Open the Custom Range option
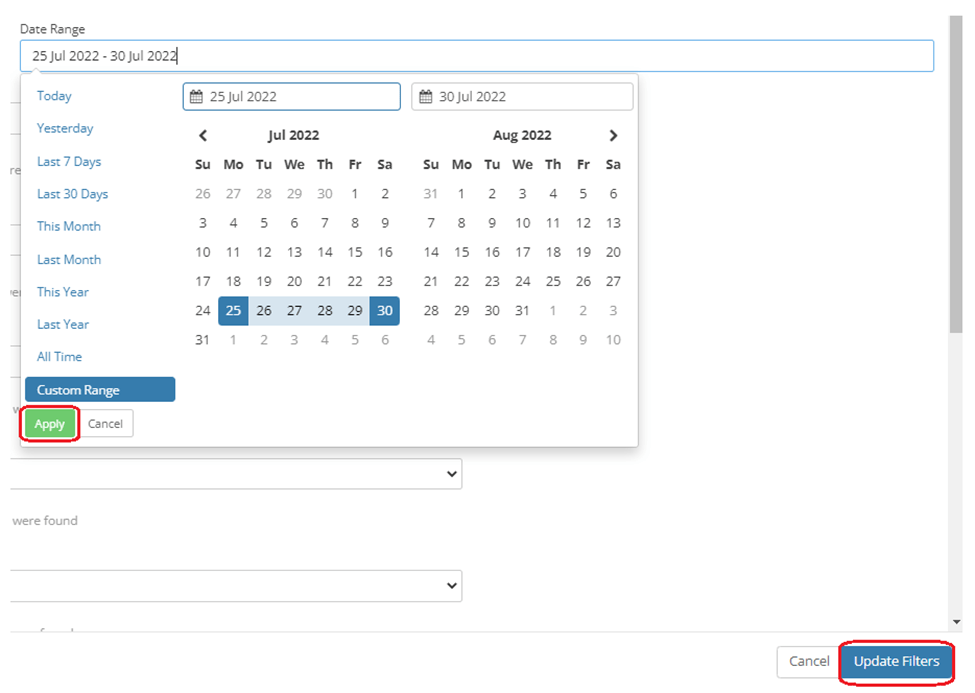 pos(99,389)
